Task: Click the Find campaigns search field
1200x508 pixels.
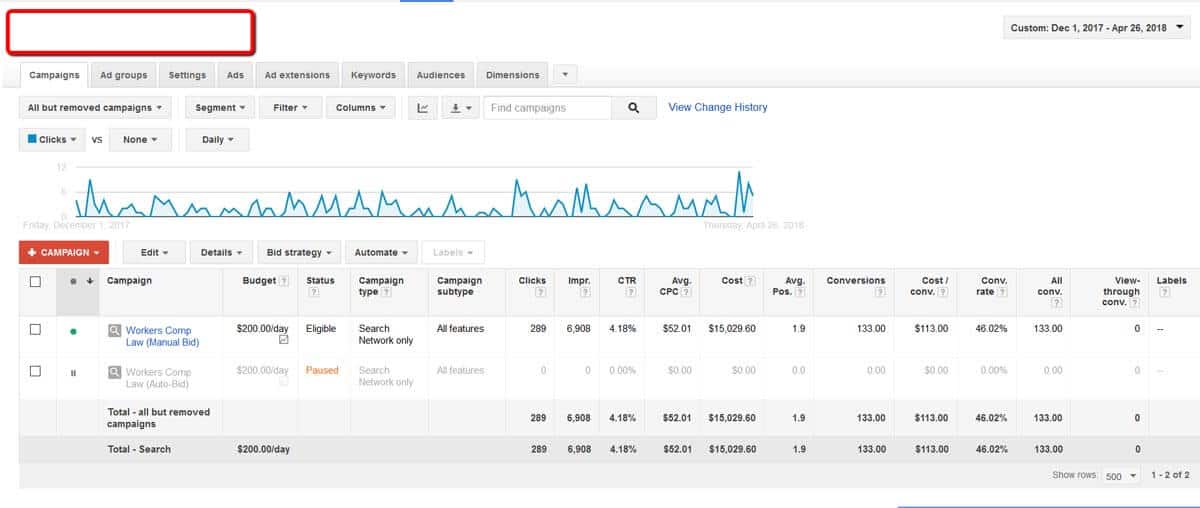Action: pos(547,108)
